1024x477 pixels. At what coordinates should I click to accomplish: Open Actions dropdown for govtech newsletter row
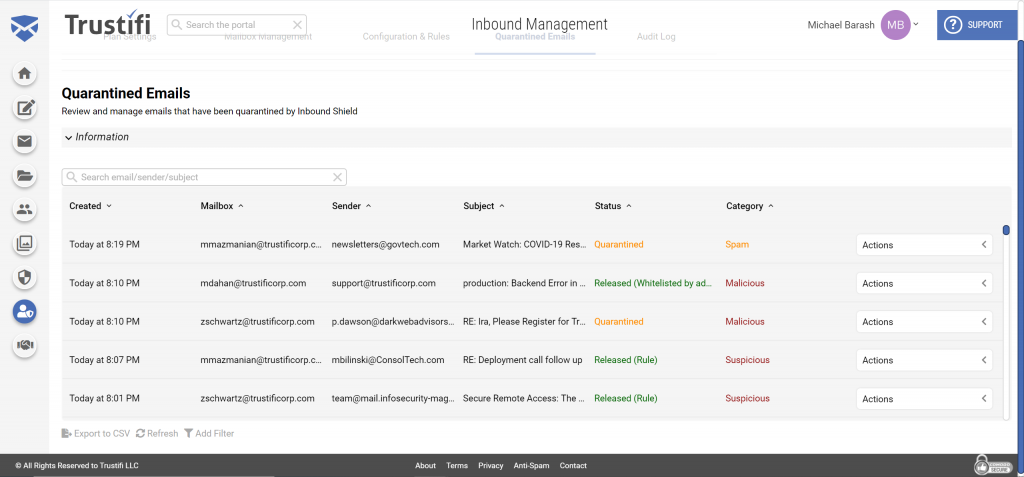tap(924, 245)
